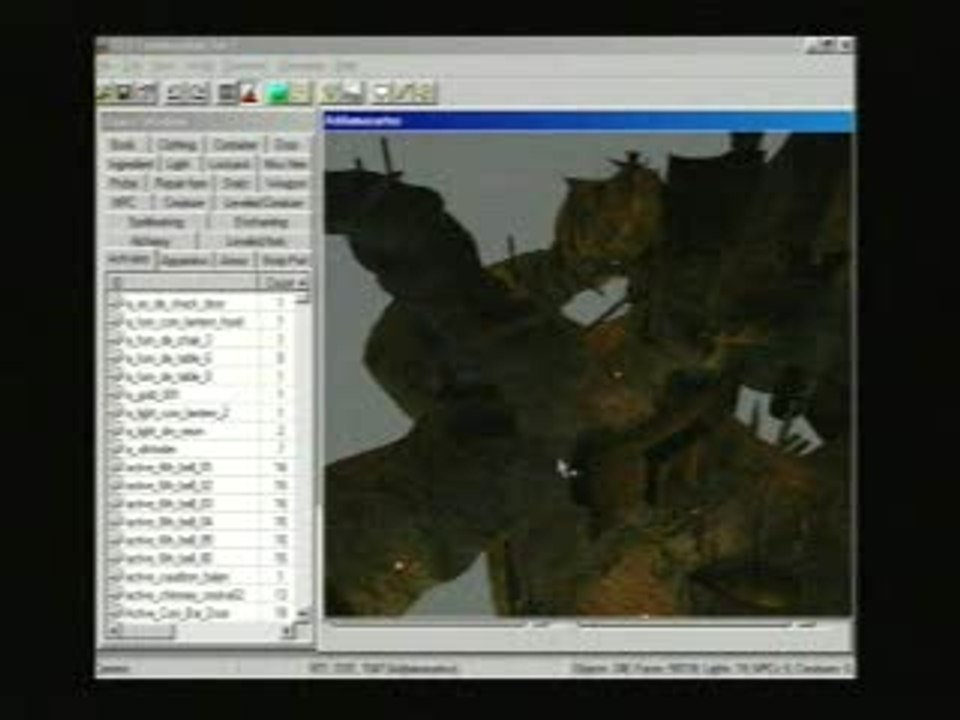Select the Spellmaking tab
Screen dimensions: 960x720
[x=156, y=222]
